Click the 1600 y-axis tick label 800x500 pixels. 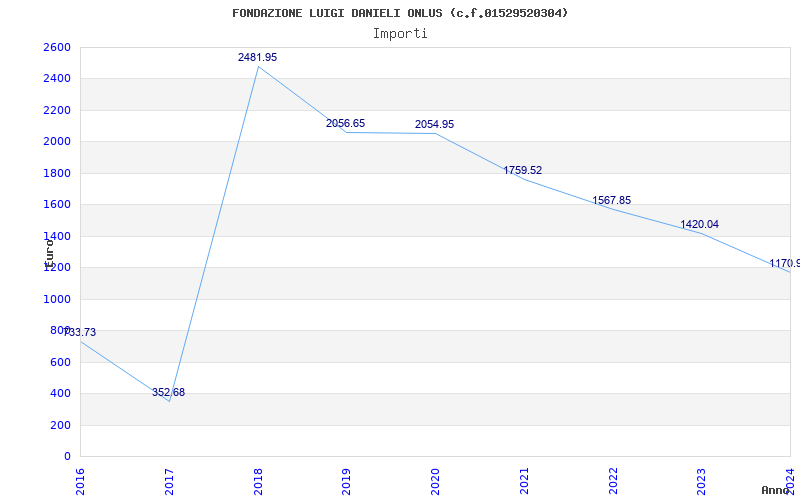pyautogui.click(x=58, y=205)
